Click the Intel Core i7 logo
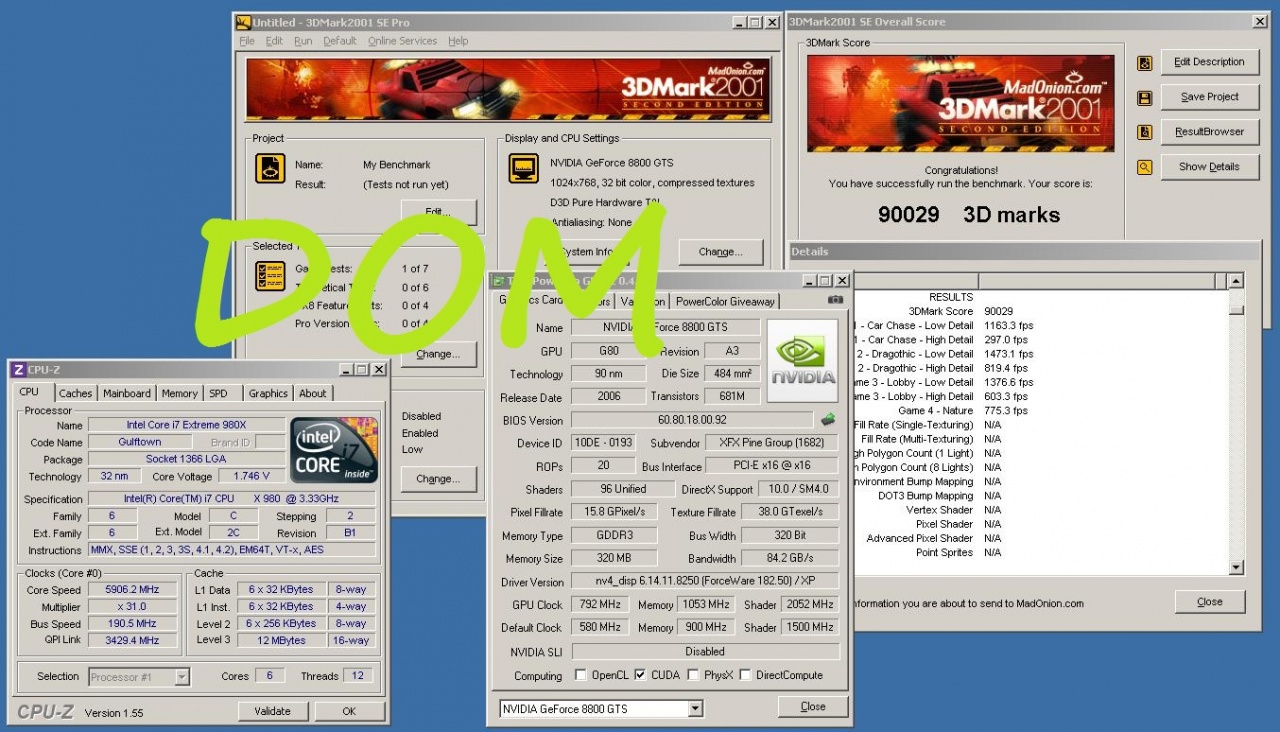This screenshot has height=732, width=1280. 334,449
